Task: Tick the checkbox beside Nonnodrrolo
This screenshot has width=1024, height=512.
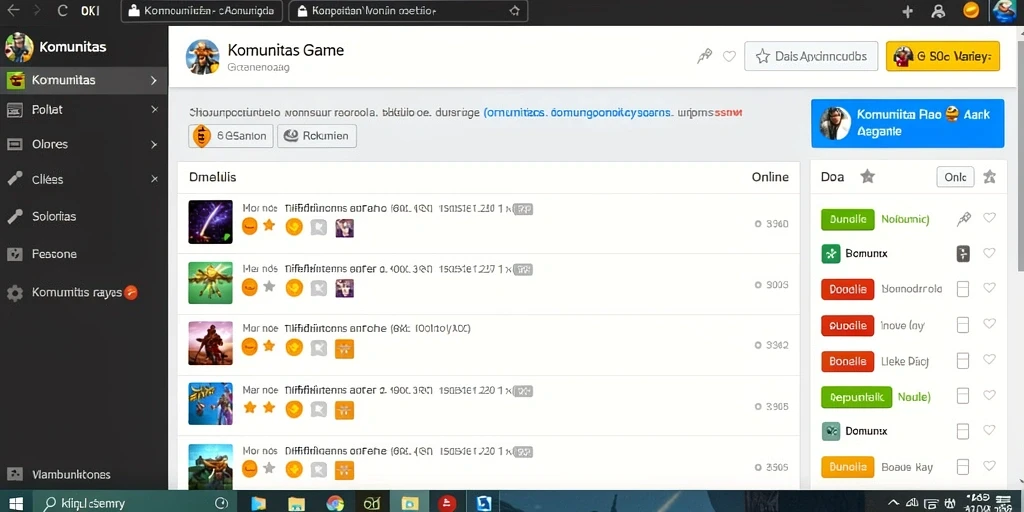Action: [963, 289]
